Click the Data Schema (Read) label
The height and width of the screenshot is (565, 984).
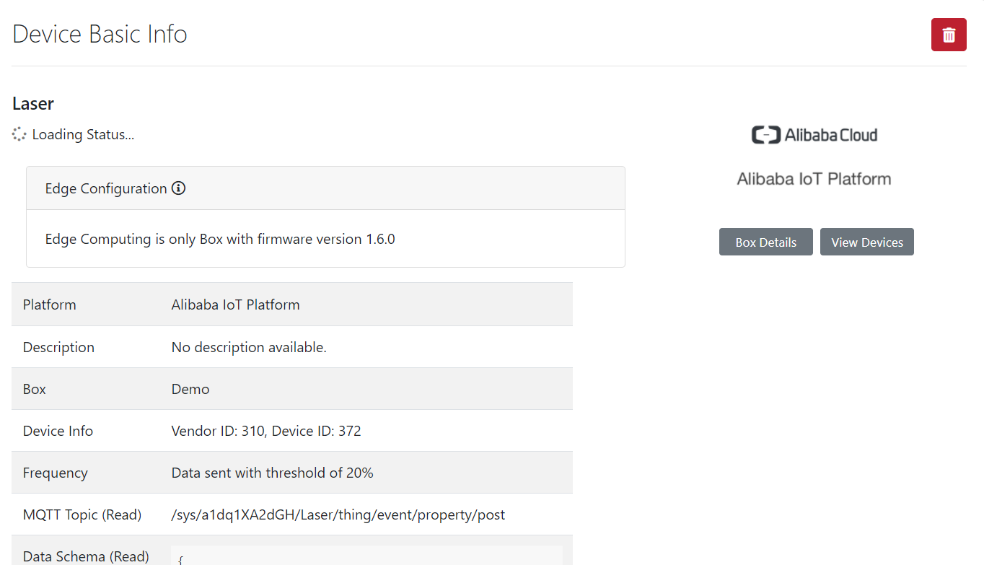(x=86, y=556)
